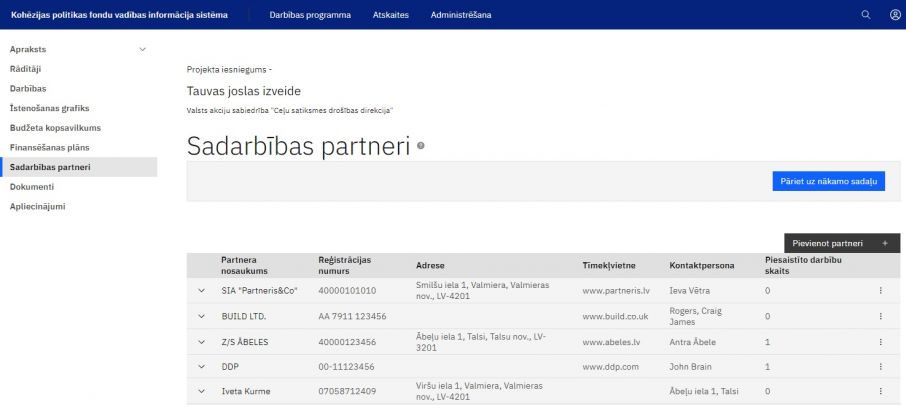
Task: Open three-dot menu for SIA "Partneris&Co"
Action: coord(880,291)
